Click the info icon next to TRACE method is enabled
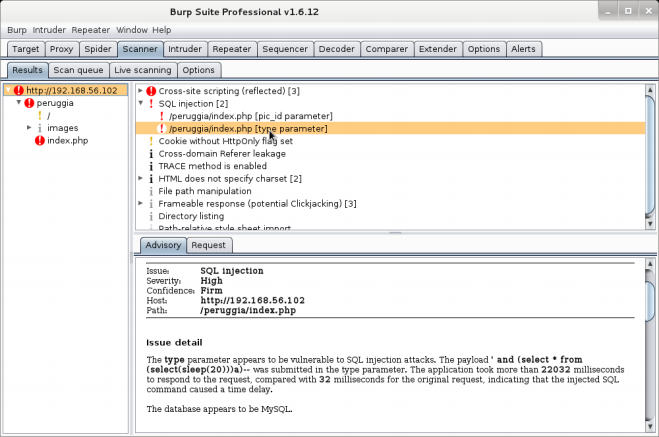Screen dimensions: 659x437 click(x=151, y=166)
